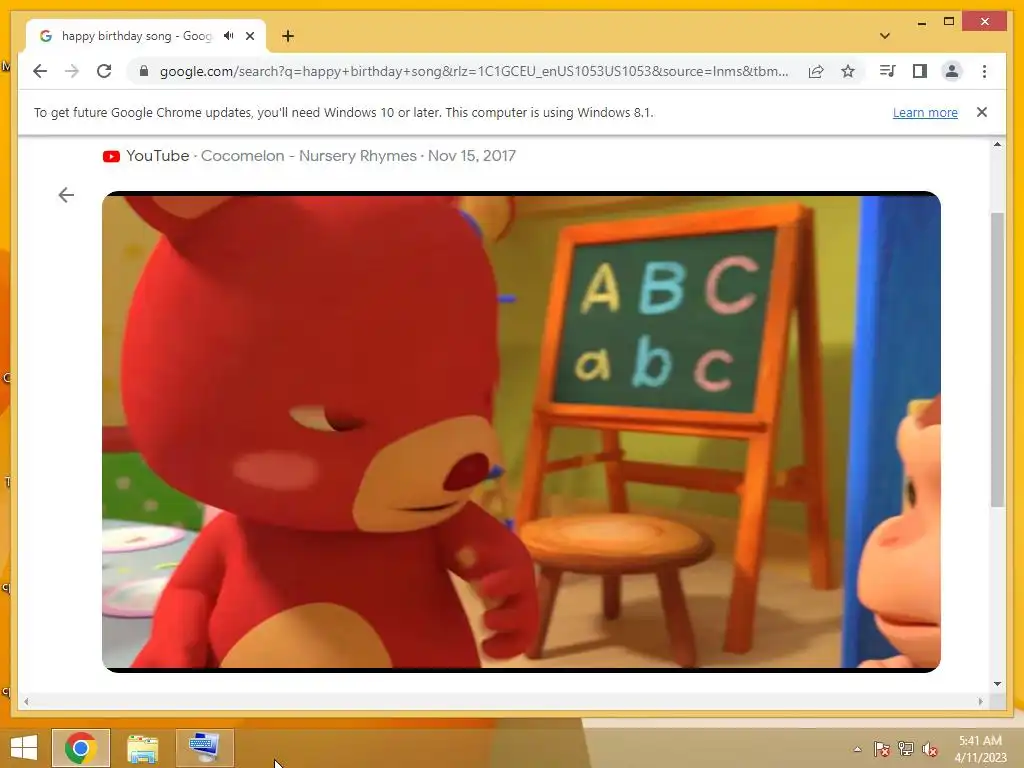Open network status tray icon

905,749
